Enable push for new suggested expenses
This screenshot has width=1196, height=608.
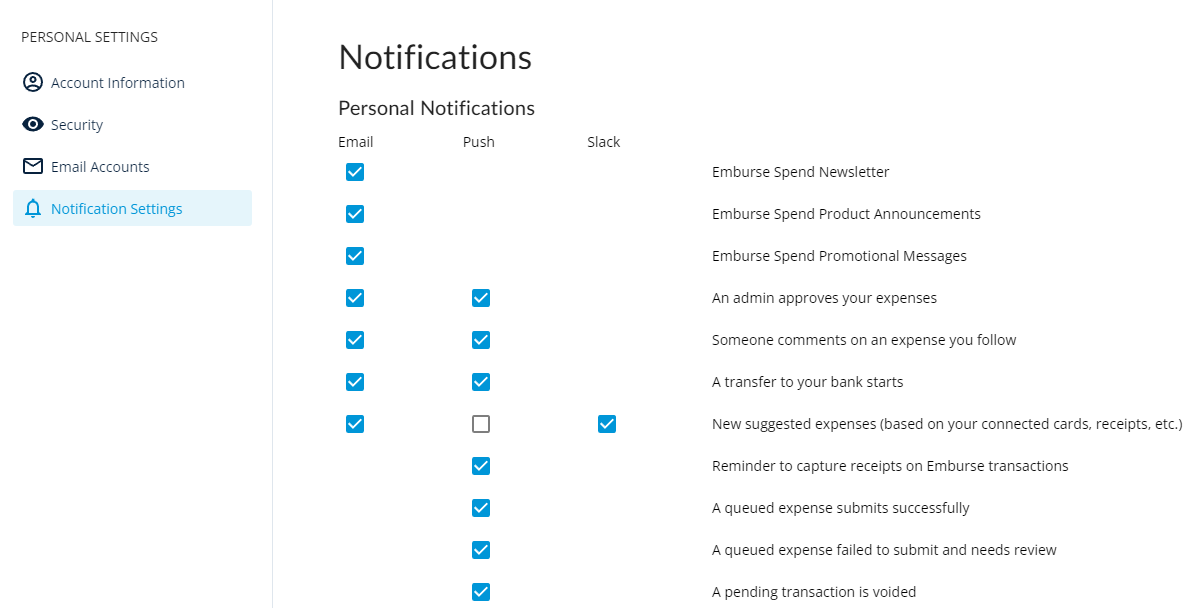[x=481, y=424]
